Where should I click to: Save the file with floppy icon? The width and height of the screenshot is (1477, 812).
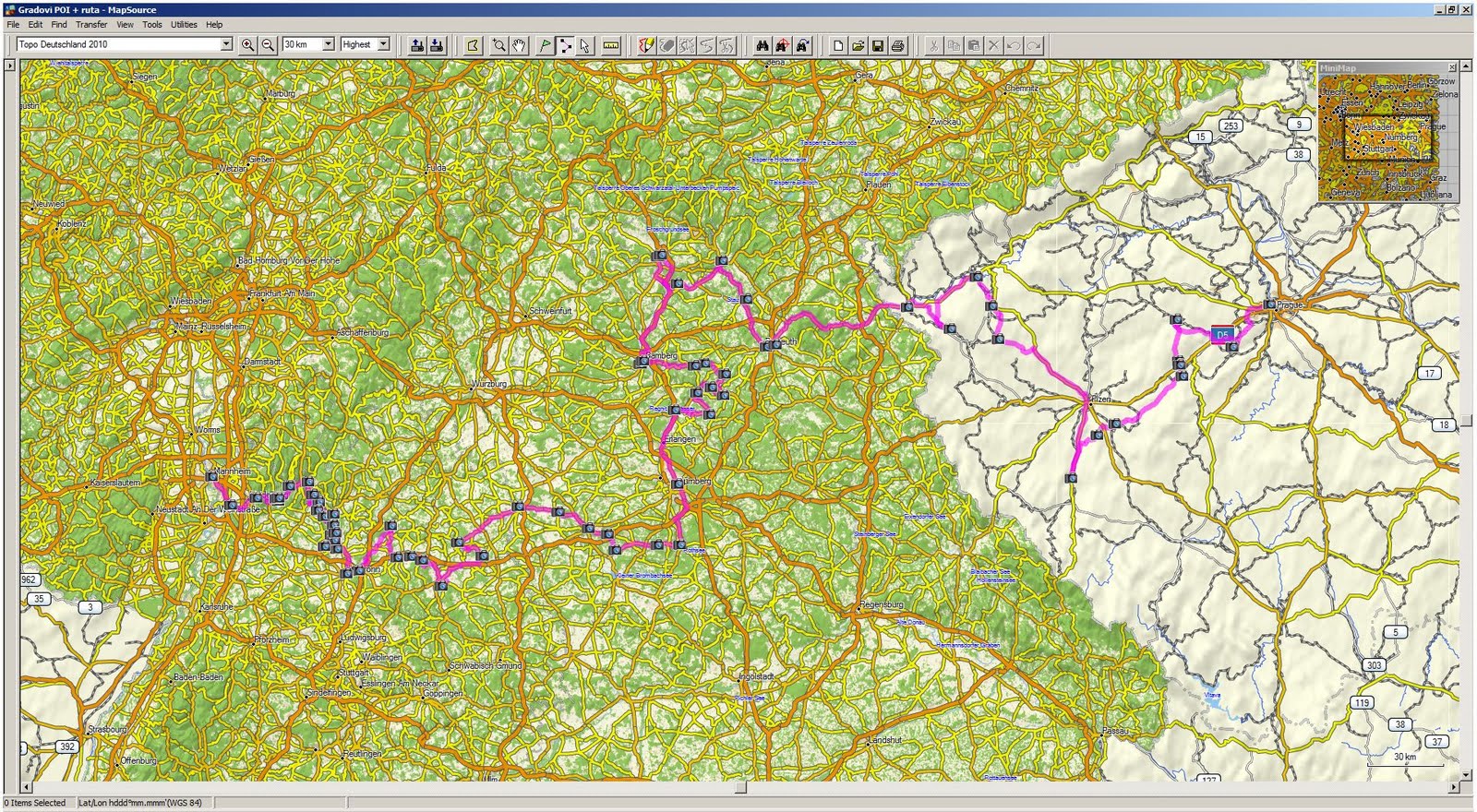[x=878, y=44]
